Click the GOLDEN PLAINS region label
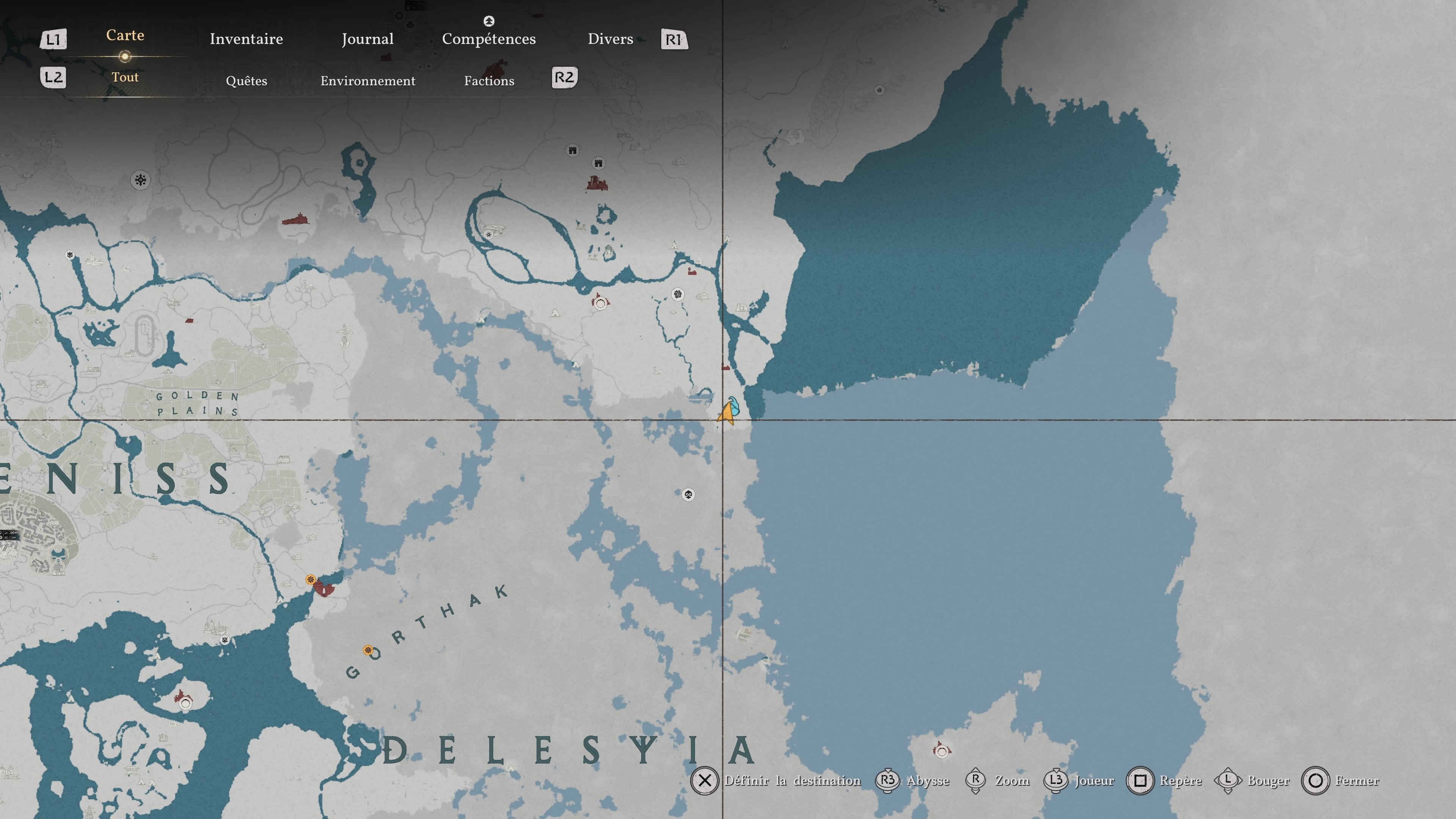 [197, 403]
